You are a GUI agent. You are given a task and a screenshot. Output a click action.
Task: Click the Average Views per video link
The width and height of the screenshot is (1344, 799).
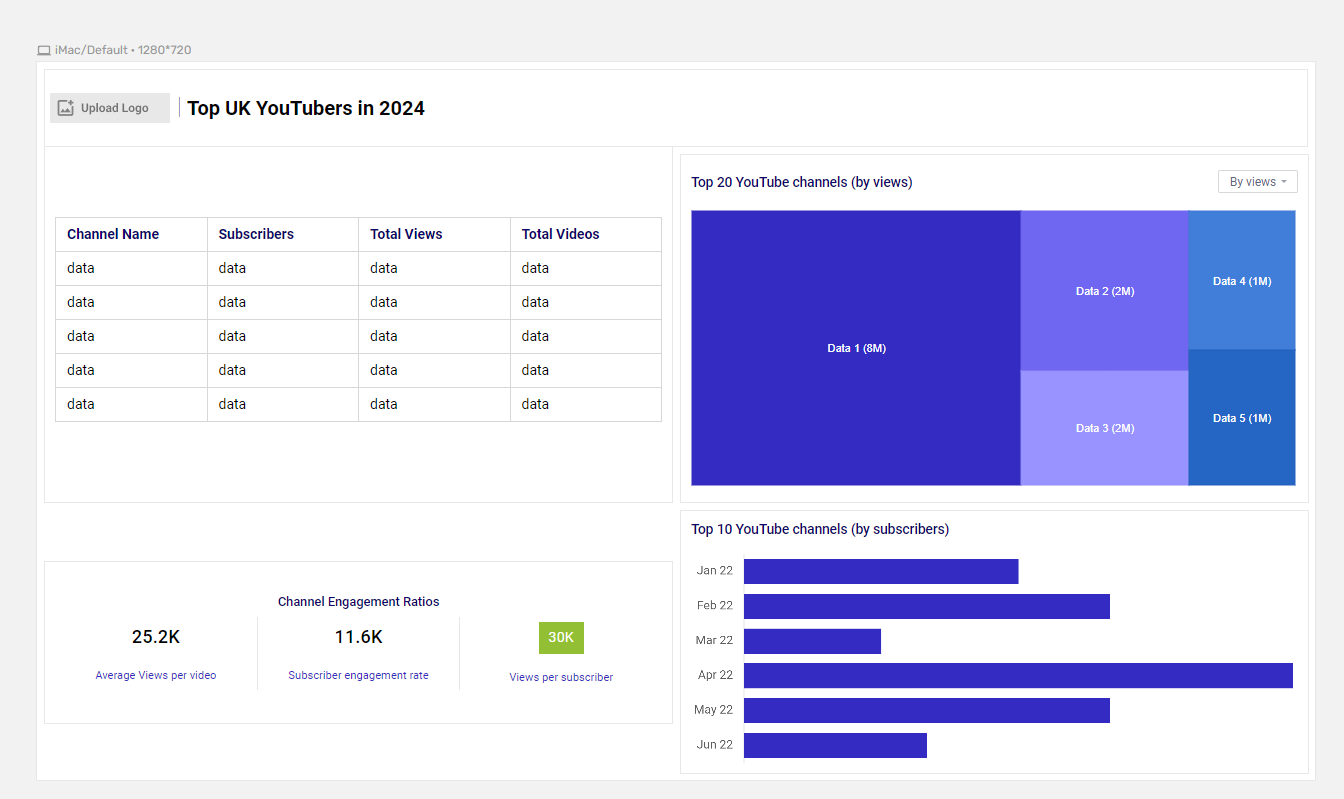pyautogui.click(x=156, y=675)
